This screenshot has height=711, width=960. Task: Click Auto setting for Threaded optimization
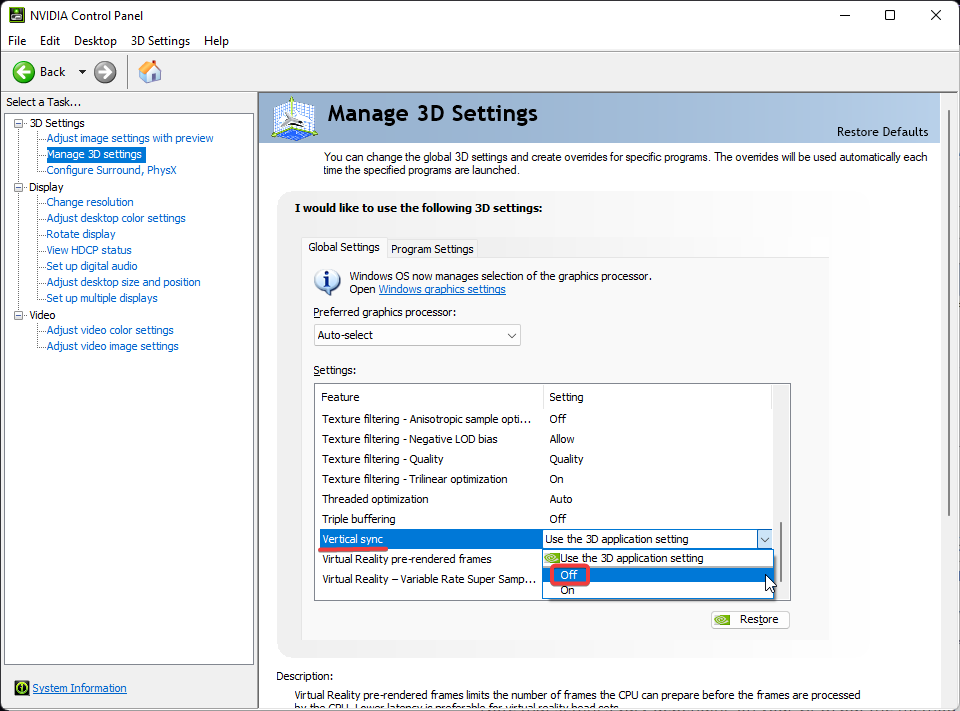coord(561,499)
